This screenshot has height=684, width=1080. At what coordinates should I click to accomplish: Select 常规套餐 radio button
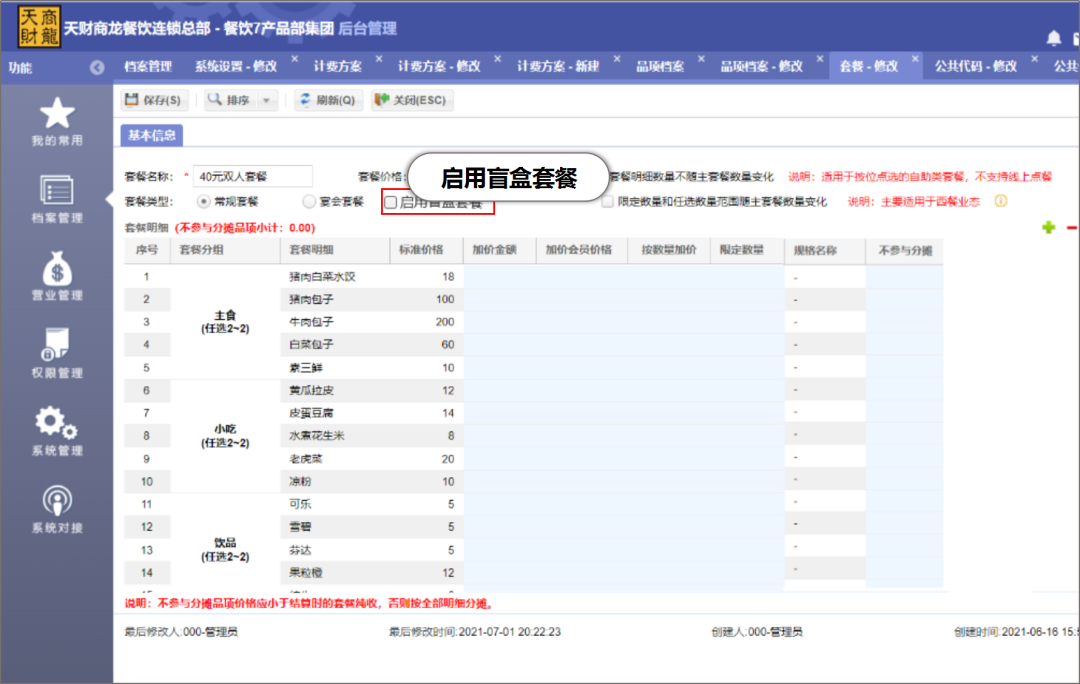tap(203, 202)
